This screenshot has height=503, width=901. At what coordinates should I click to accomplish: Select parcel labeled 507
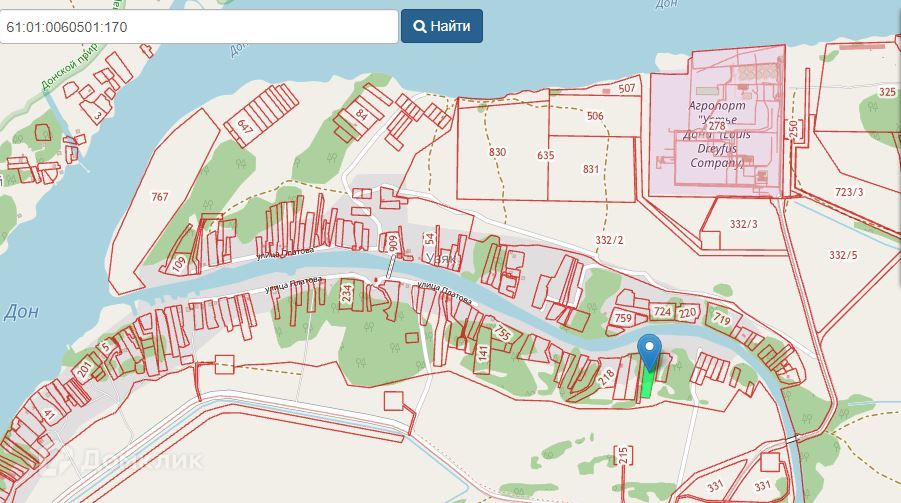[x=627, y=88]
